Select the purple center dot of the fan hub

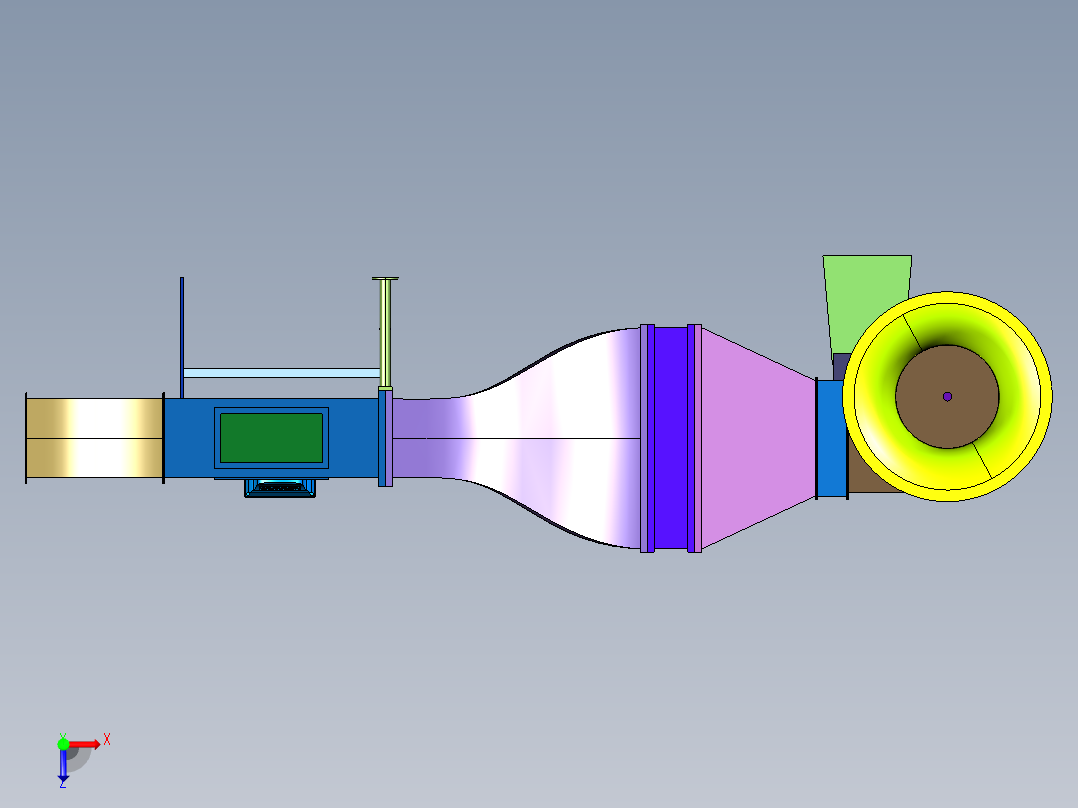(x=947, y=397)
